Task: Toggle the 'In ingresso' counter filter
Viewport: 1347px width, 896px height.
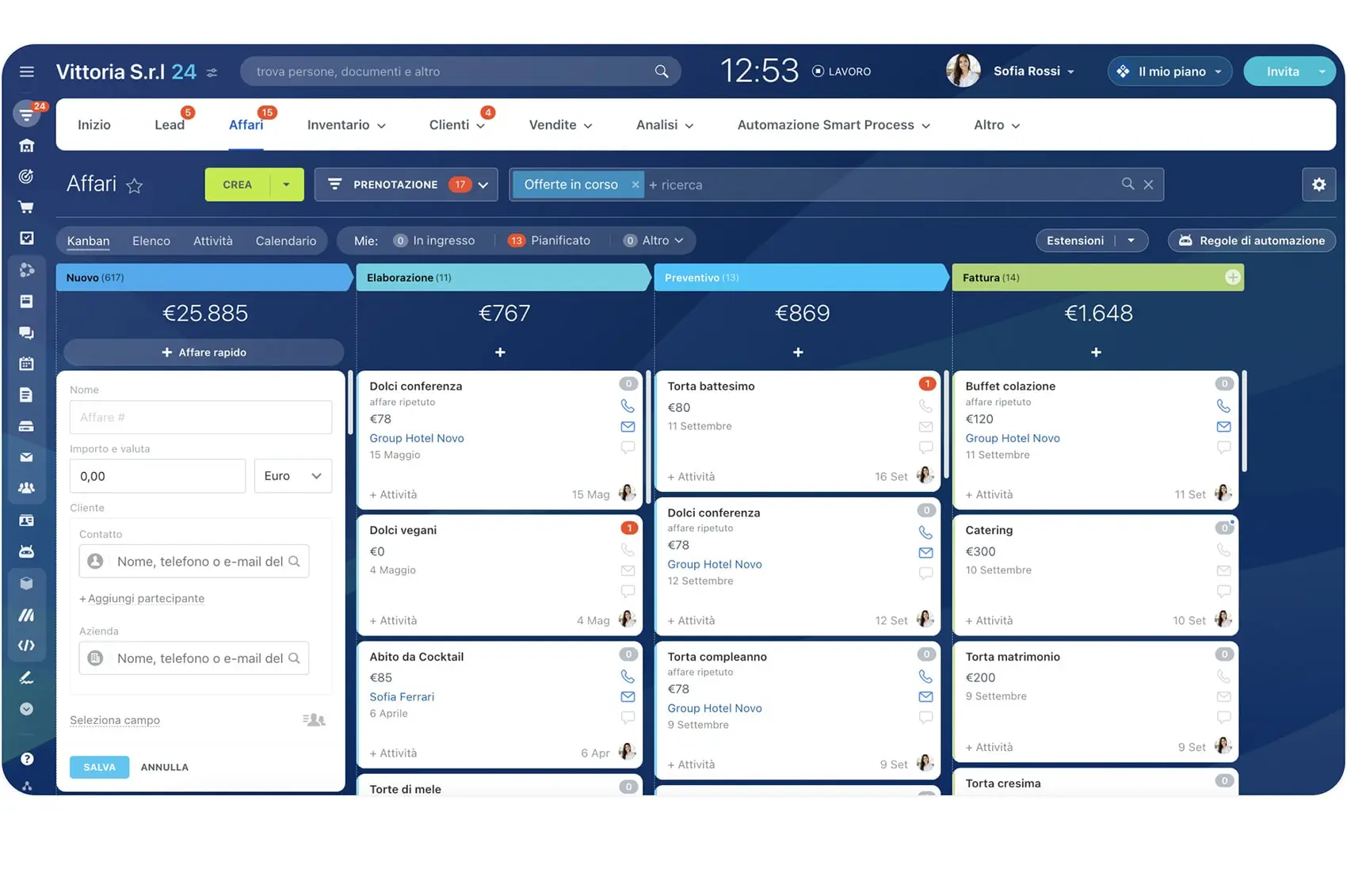Action: (434, 241)
